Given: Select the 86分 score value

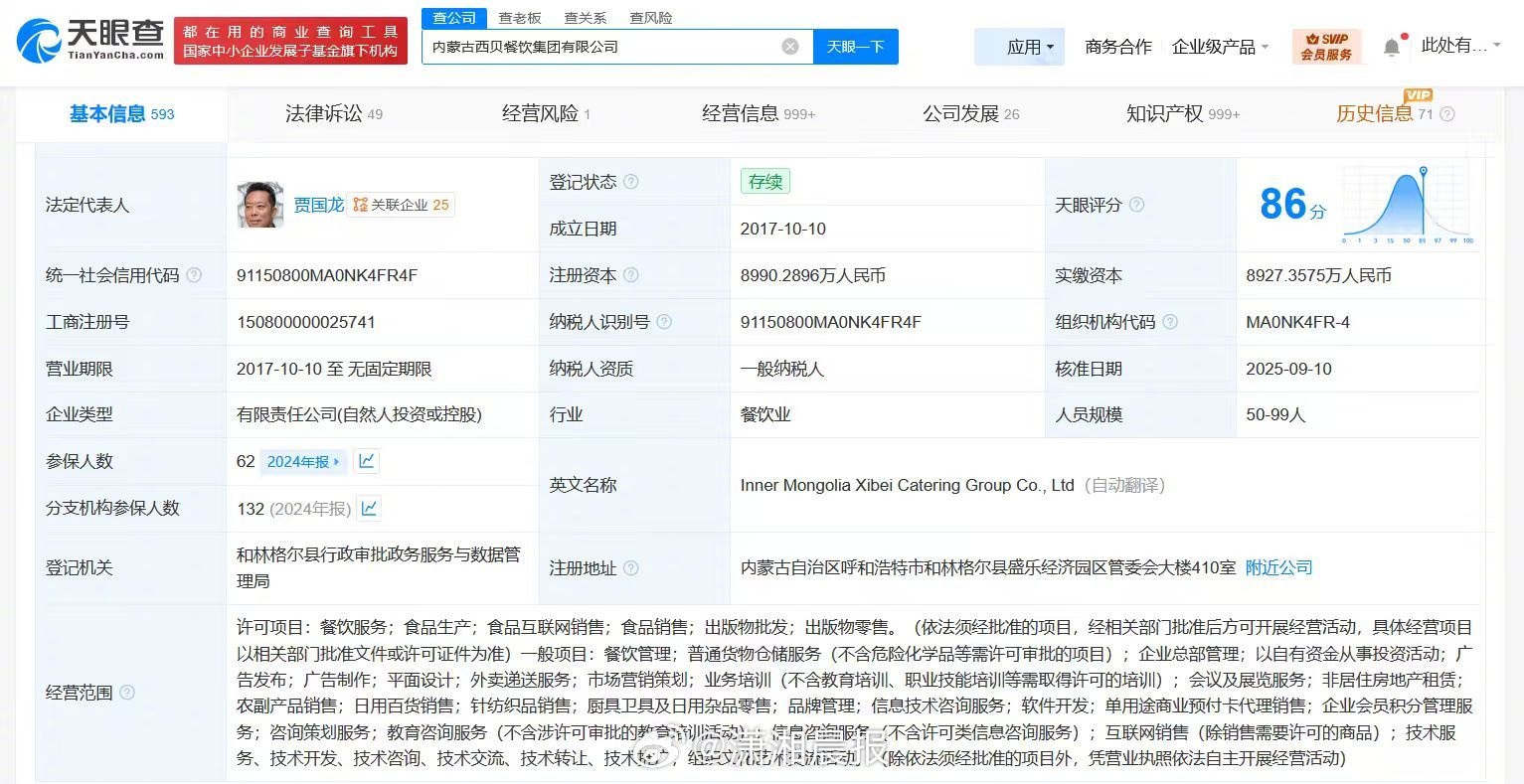Looking at the screenshot, I should 1292,205.
